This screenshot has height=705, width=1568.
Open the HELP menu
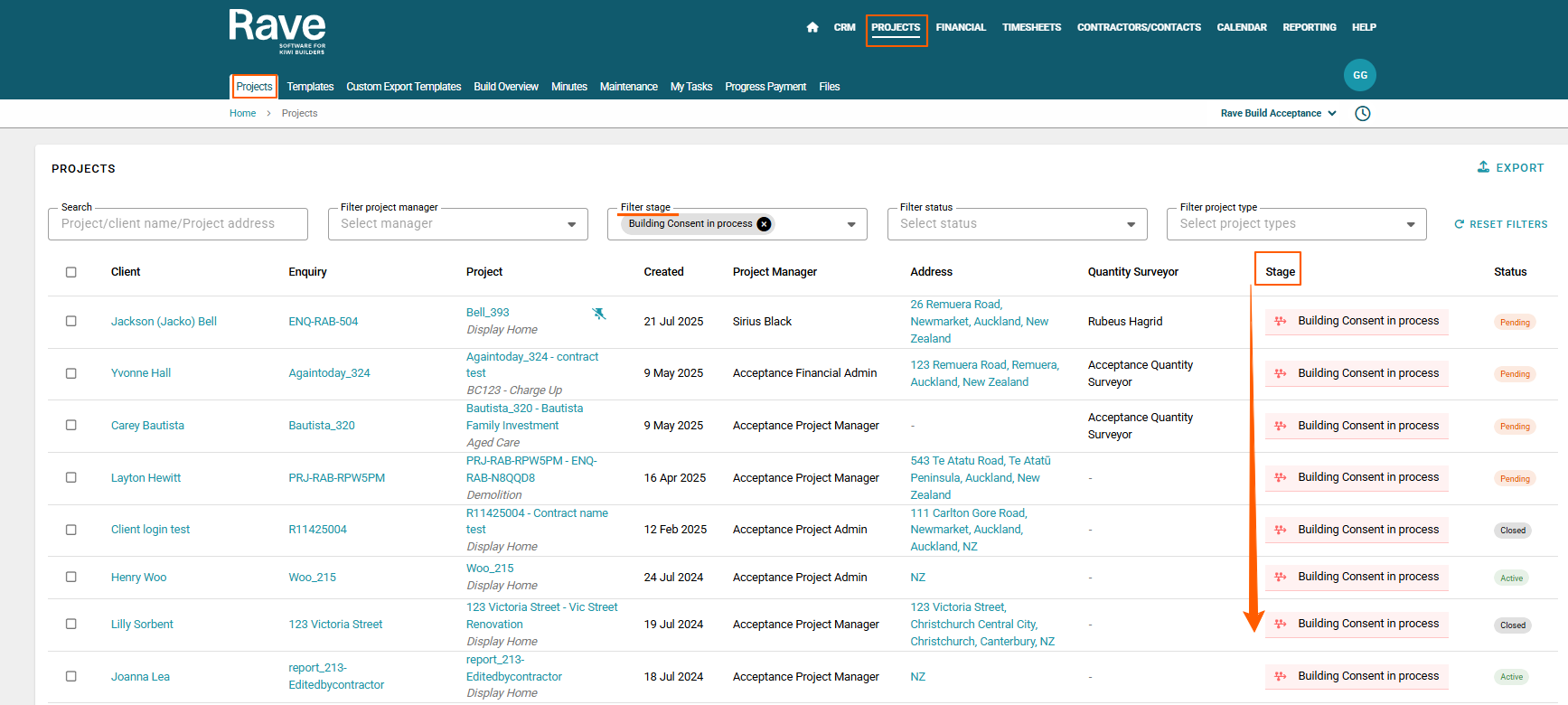coord(1364,27)
